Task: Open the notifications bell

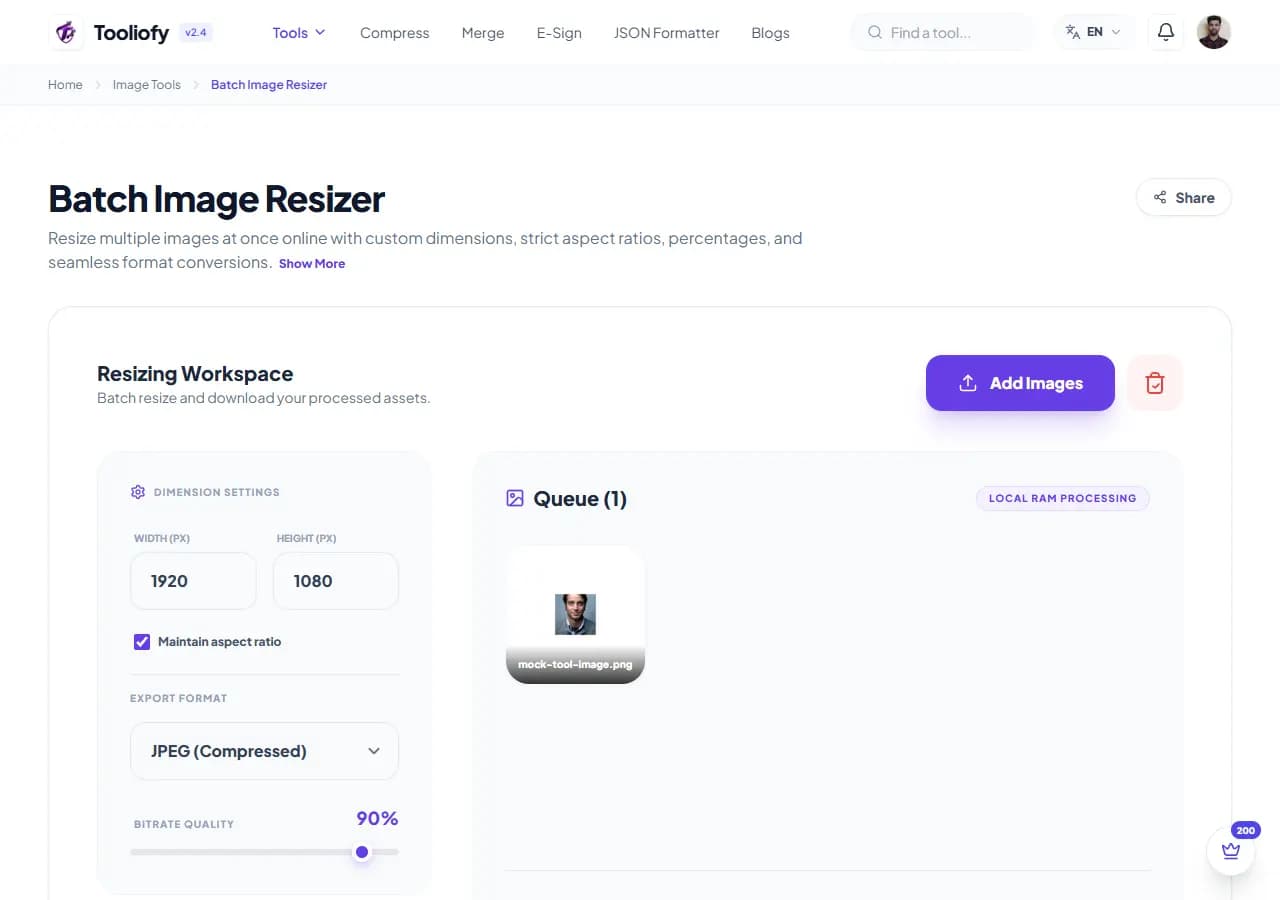Action: point(1165,32)
